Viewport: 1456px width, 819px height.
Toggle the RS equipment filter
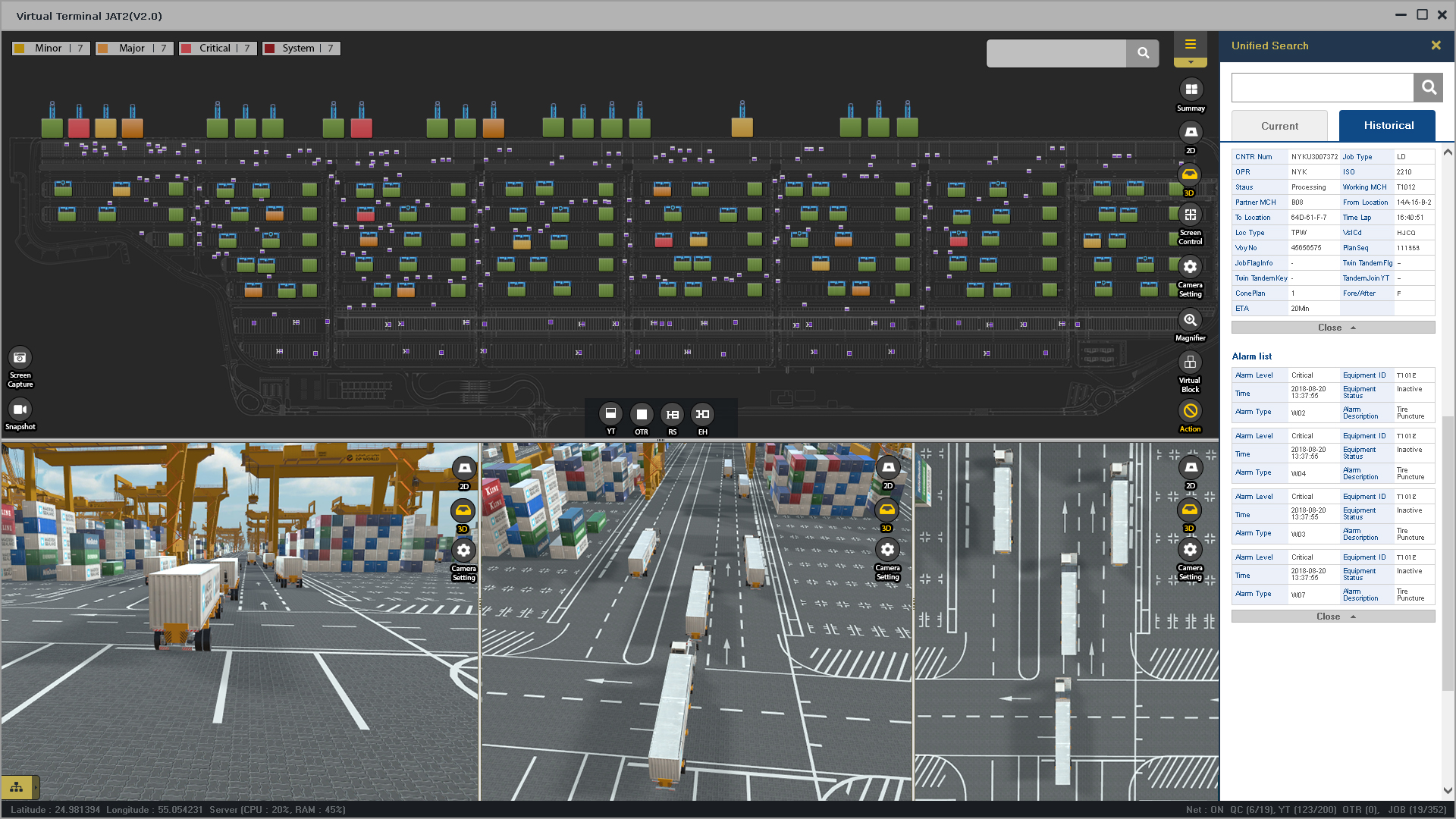click(672, 414)
